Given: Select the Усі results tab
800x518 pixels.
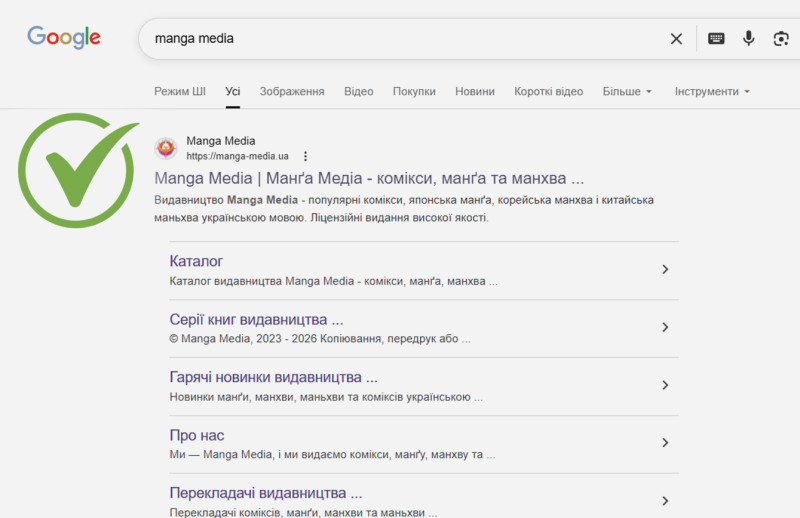Looking at the screenshot, I should [x=233, y=91].
